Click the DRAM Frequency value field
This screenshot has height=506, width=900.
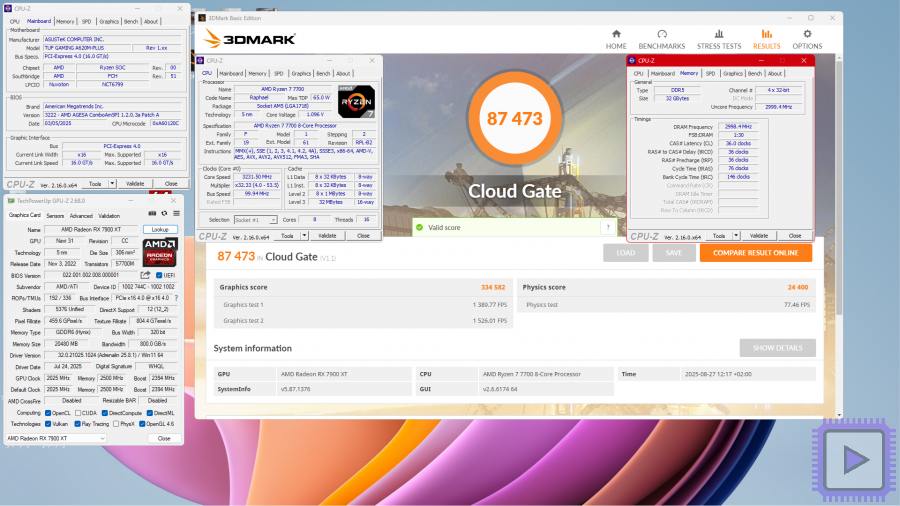[738, 127]
